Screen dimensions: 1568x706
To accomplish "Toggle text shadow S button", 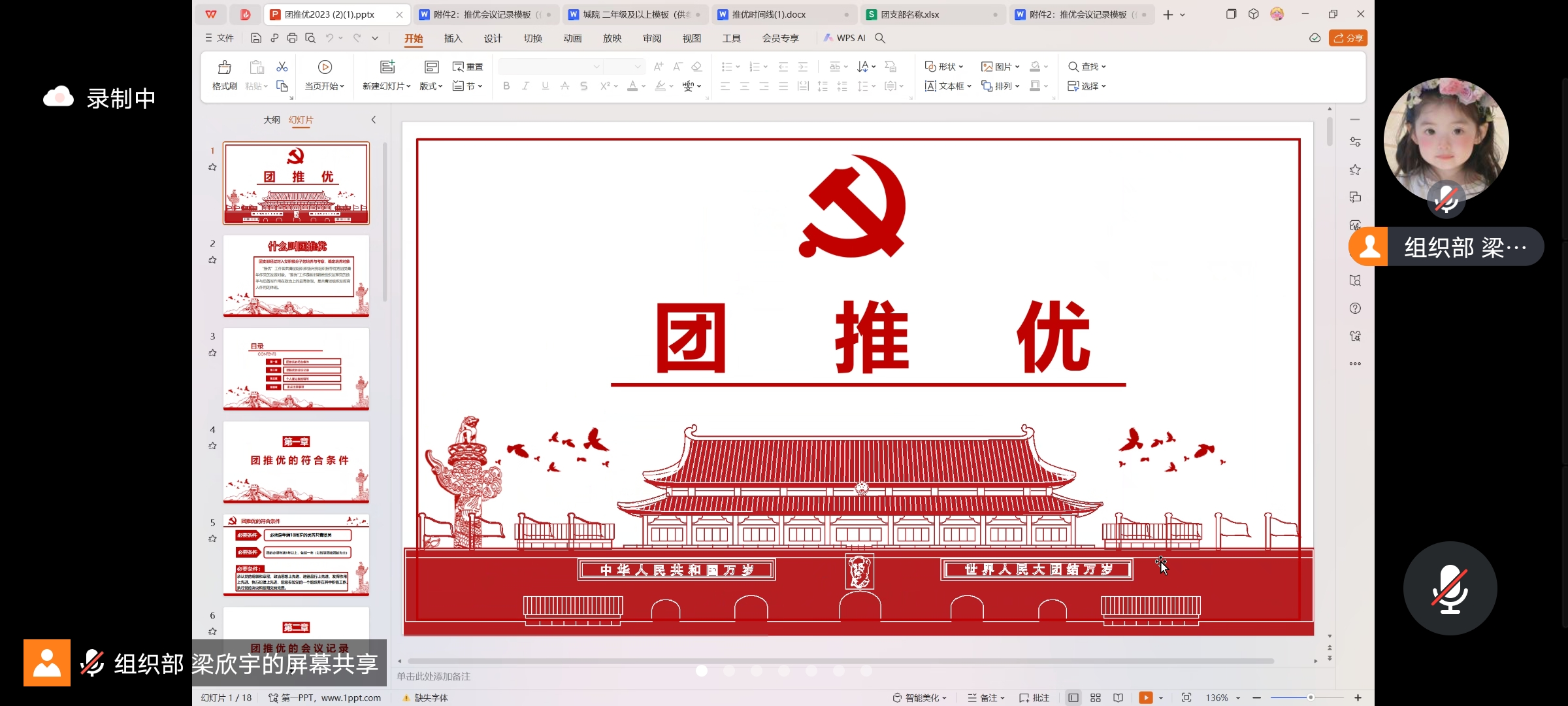I will (584, 86).
